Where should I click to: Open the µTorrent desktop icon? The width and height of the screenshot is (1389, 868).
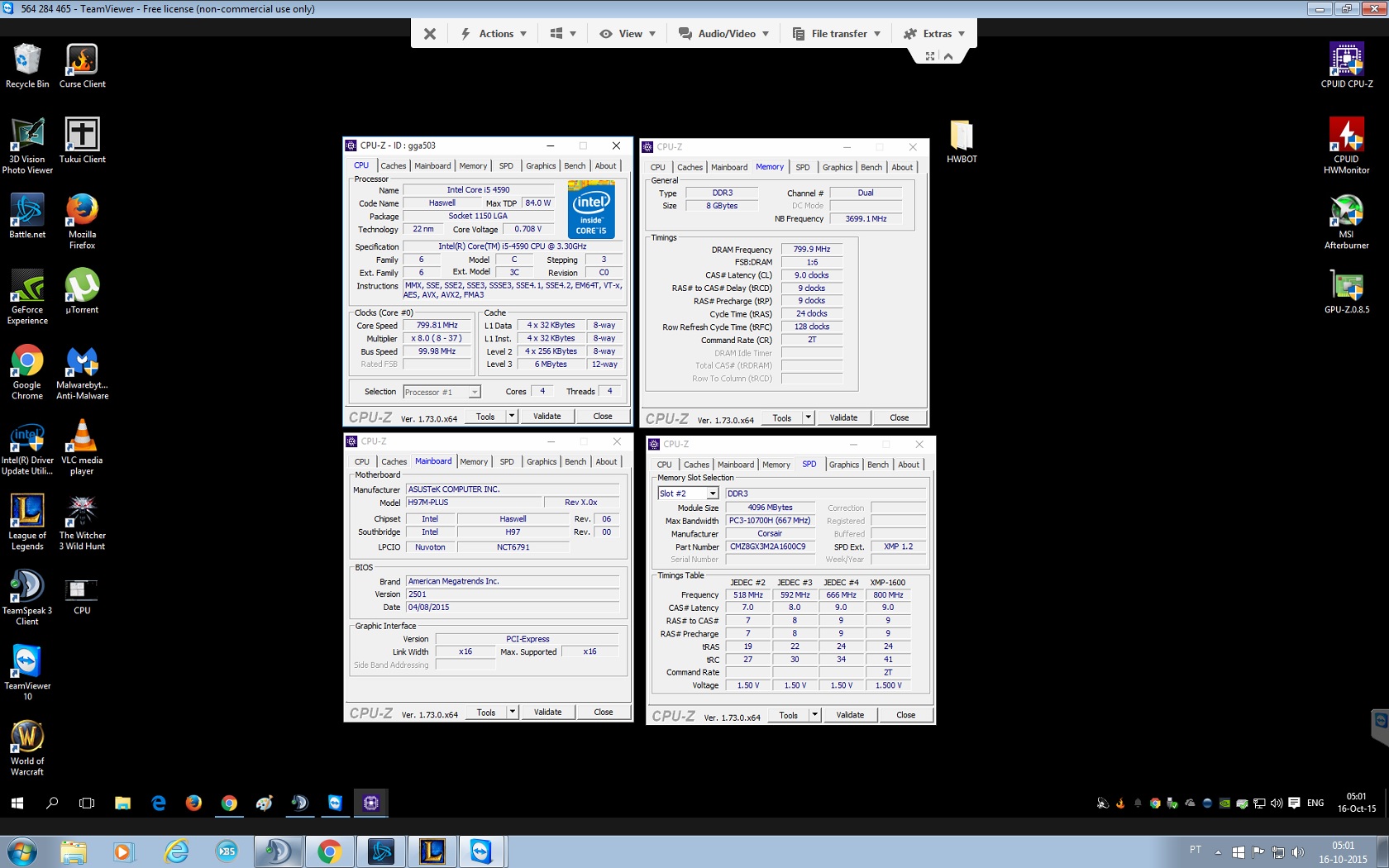click(82, 292)
